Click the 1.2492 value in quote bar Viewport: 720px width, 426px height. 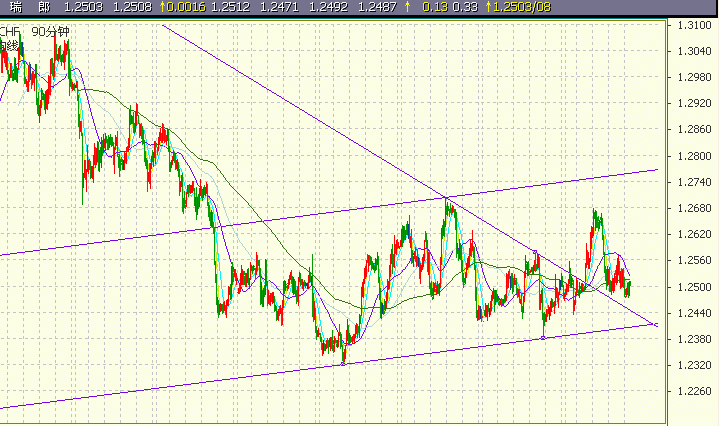(x=328, y=7)
